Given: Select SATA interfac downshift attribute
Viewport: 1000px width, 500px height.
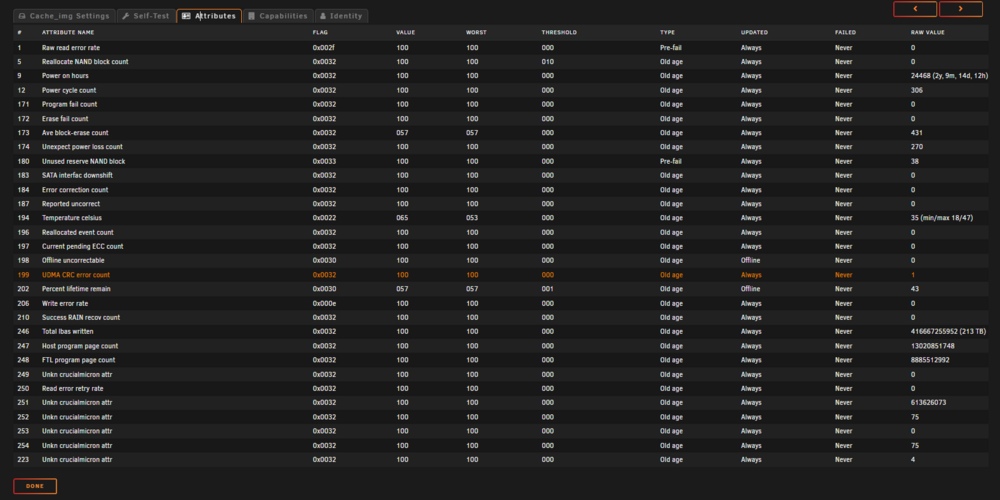Looking at the screenshot, I should coord(501,175).
